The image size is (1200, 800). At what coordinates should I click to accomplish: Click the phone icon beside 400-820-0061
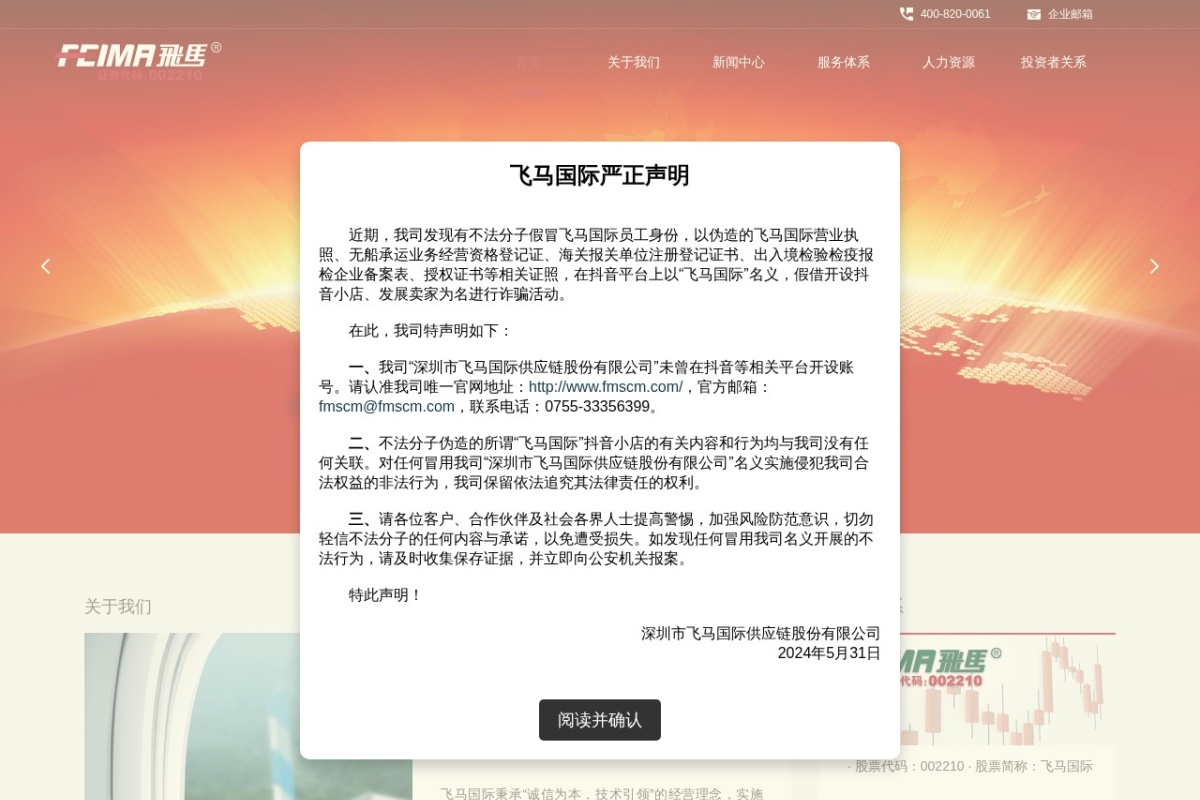pyautogui.click(x=906, y=14)
